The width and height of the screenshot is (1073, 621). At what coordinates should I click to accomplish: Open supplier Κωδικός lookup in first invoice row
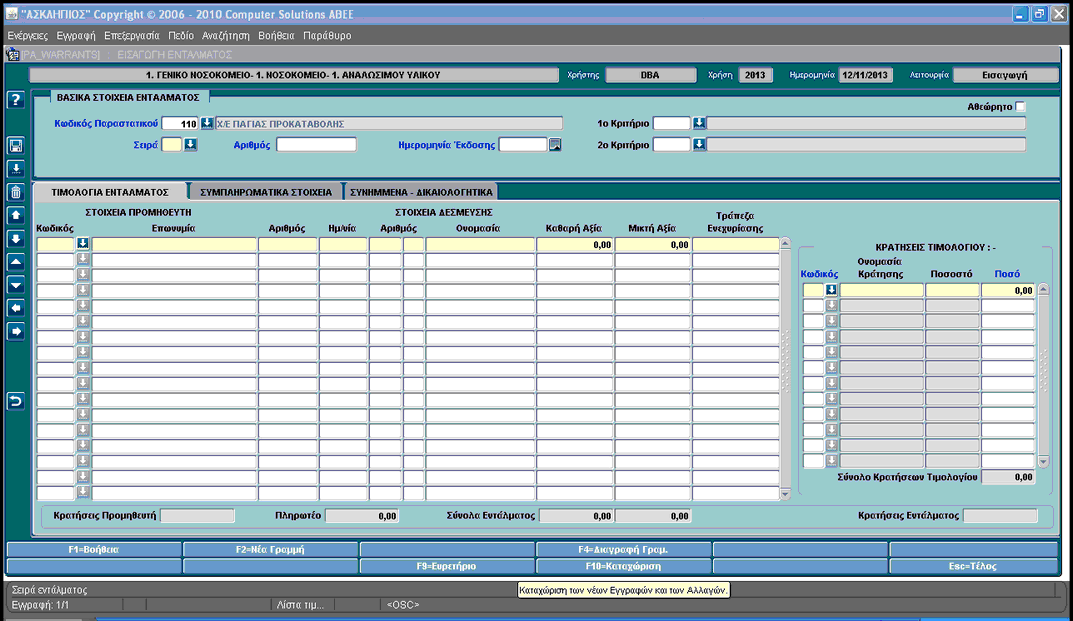click(83, 244)
